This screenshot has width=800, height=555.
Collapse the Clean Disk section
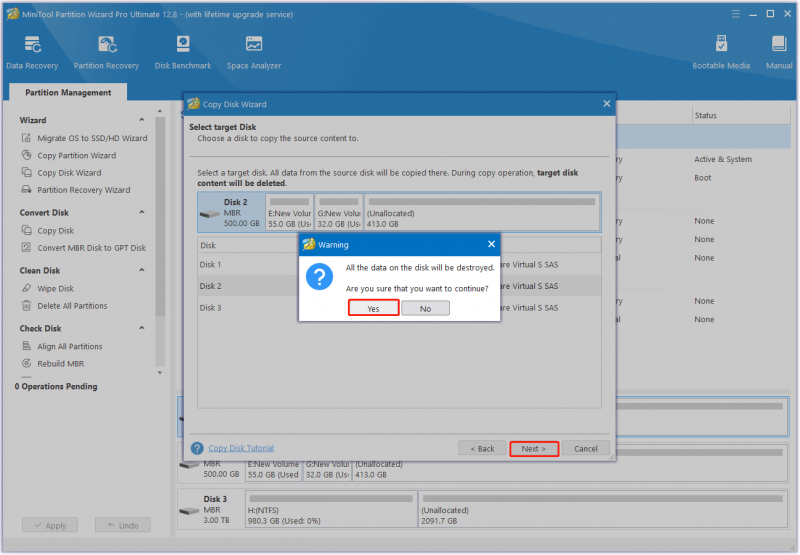click(x=142, y=270)
